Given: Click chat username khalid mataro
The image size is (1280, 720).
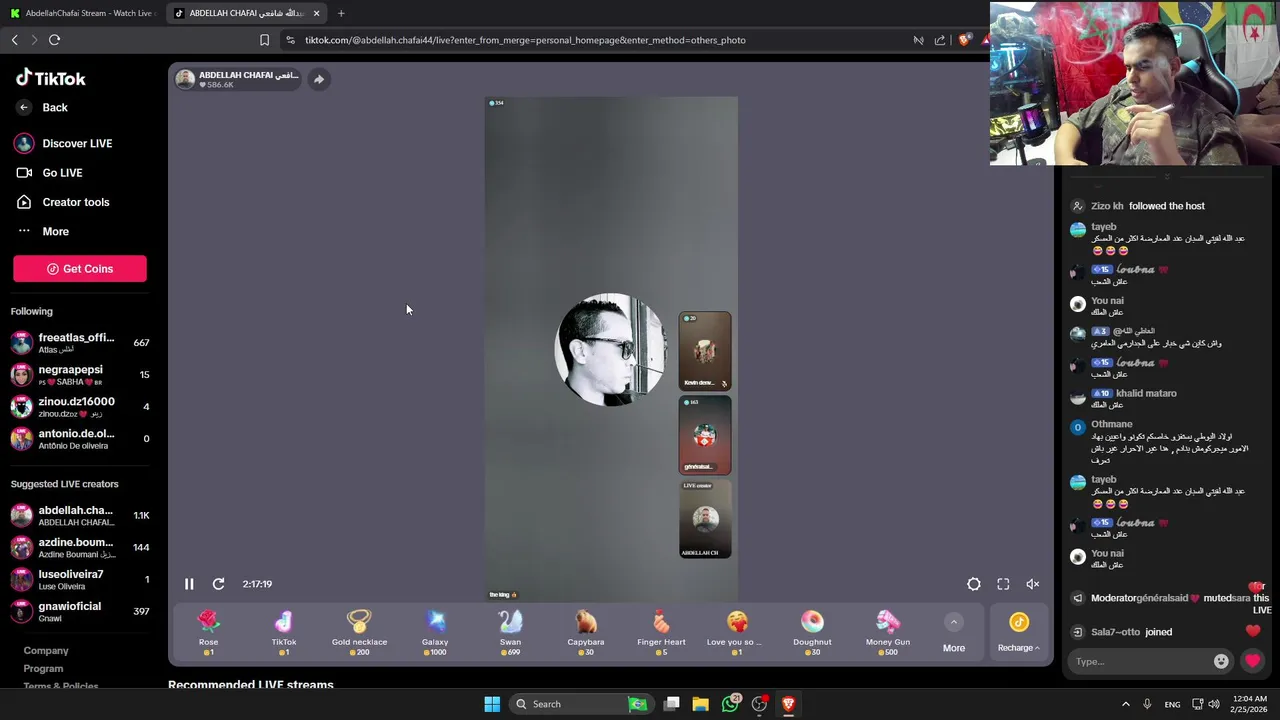Looking at the screenshot, I should (x=1146, y=393).
